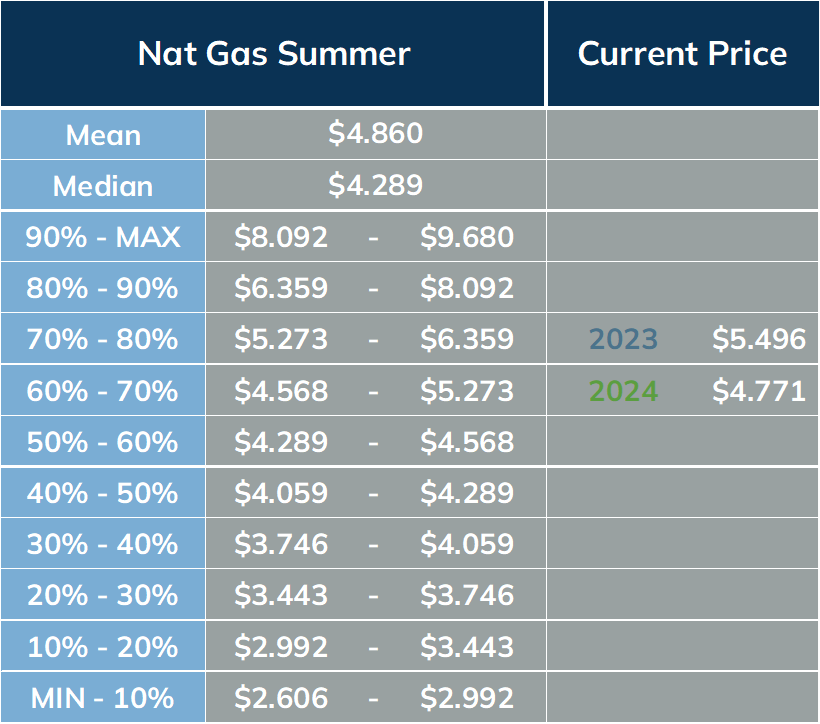The width and height of the screenshot is (820, 724).
Task: Select the blue 2023 year label
Action: [x=623, y=339]
